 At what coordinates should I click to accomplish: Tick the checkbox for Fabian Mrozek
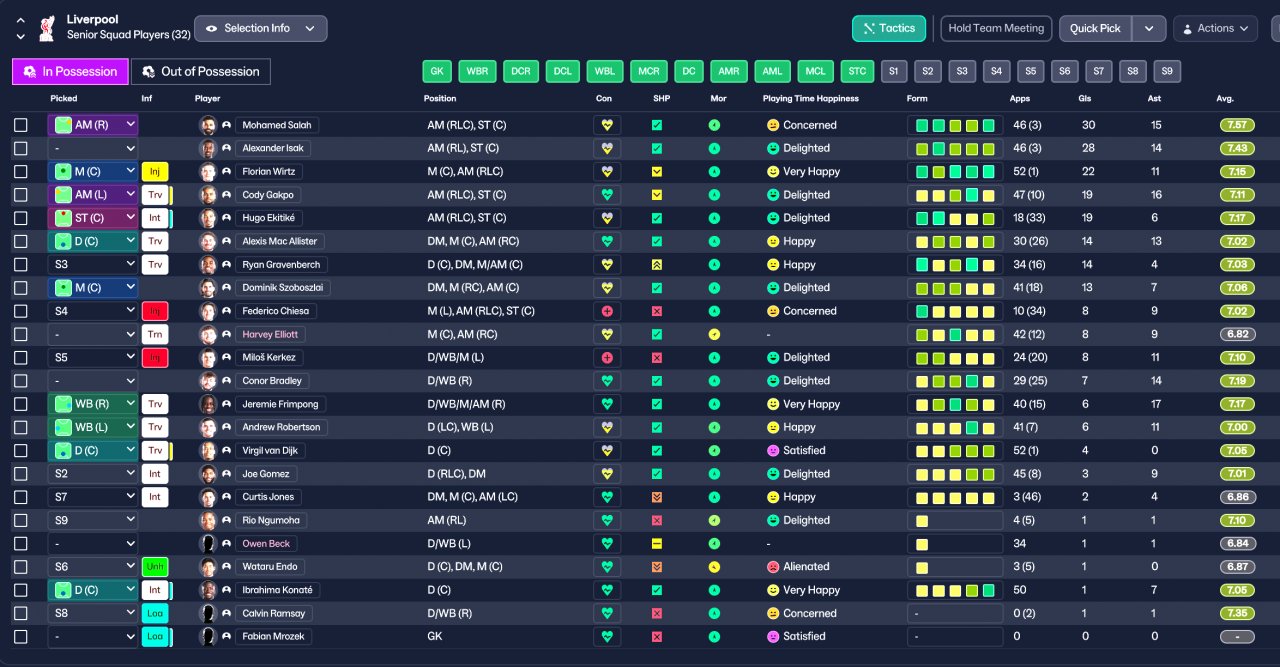21,636
